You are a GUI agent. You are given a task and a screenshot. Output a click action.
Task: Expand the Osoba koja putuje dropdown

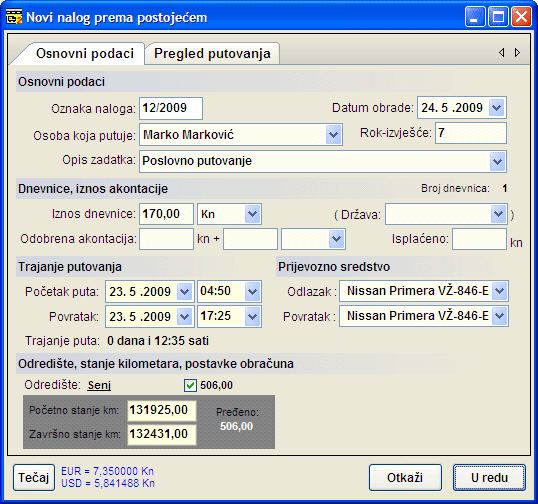[x=333, y=134]
